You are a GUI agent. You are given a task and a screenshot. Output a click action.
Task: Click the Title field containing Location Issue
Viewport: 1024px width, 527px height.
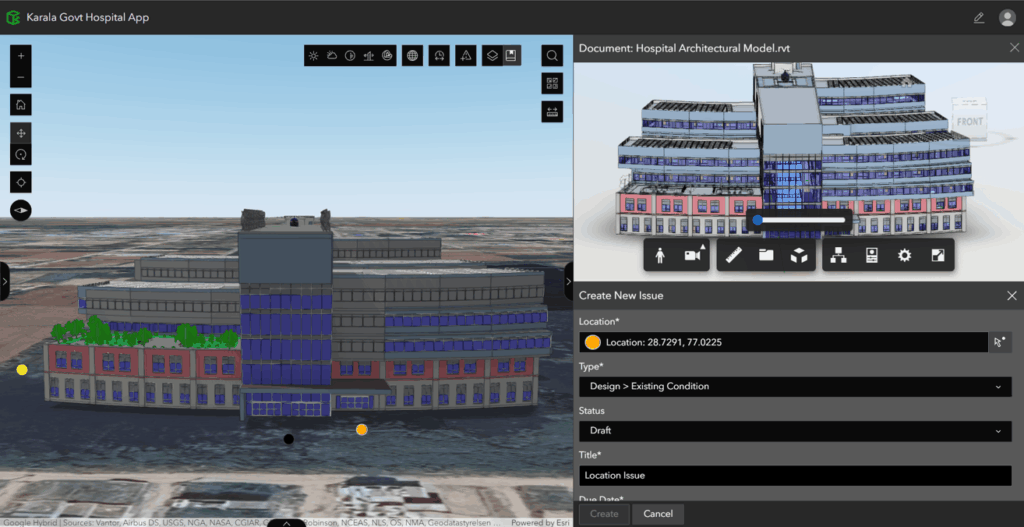tap(795, 475)
